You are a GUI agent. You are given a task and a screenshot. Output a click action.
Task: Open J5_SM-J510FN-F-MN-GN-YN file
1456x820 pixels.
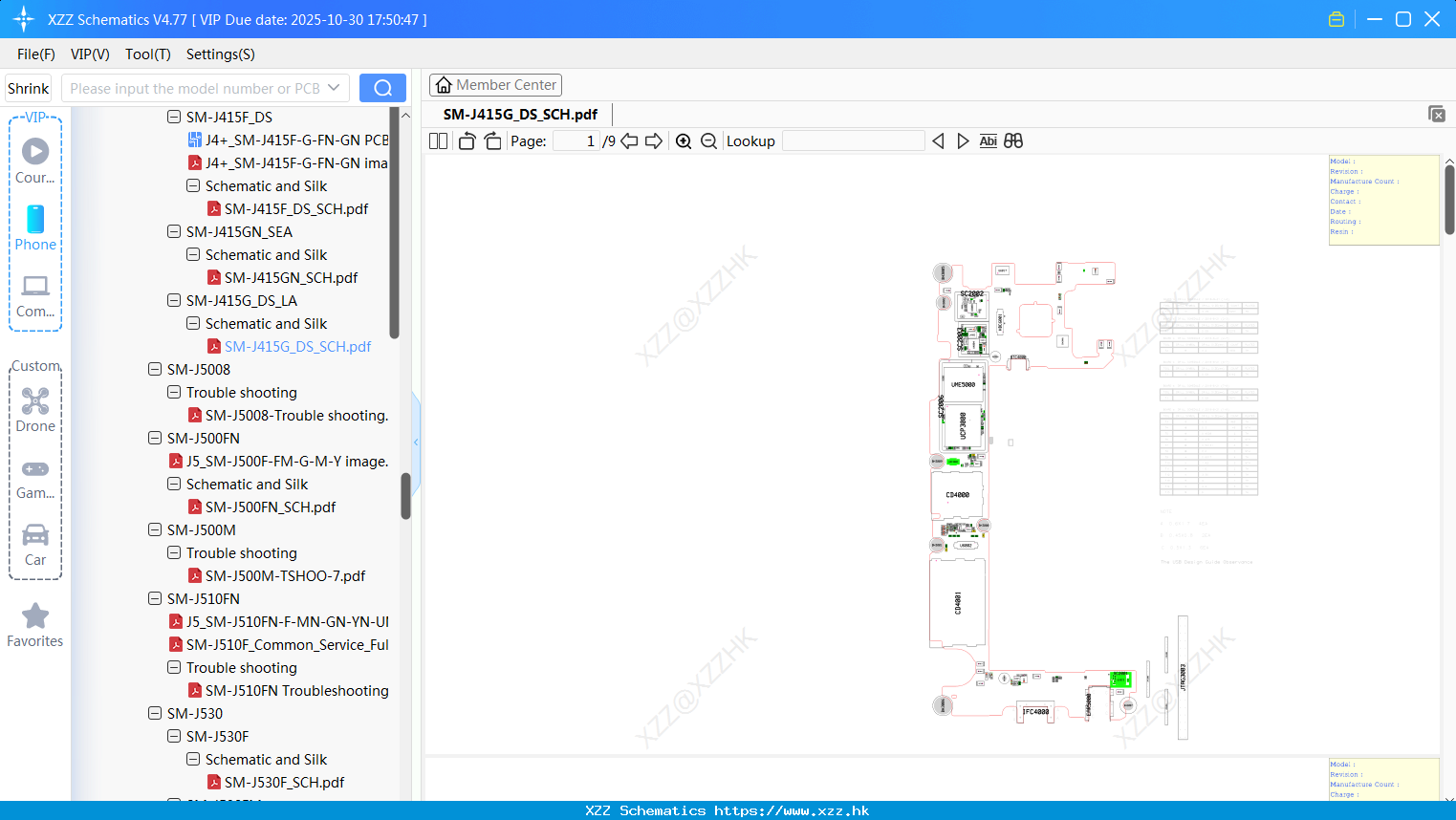tap(278, 621)
